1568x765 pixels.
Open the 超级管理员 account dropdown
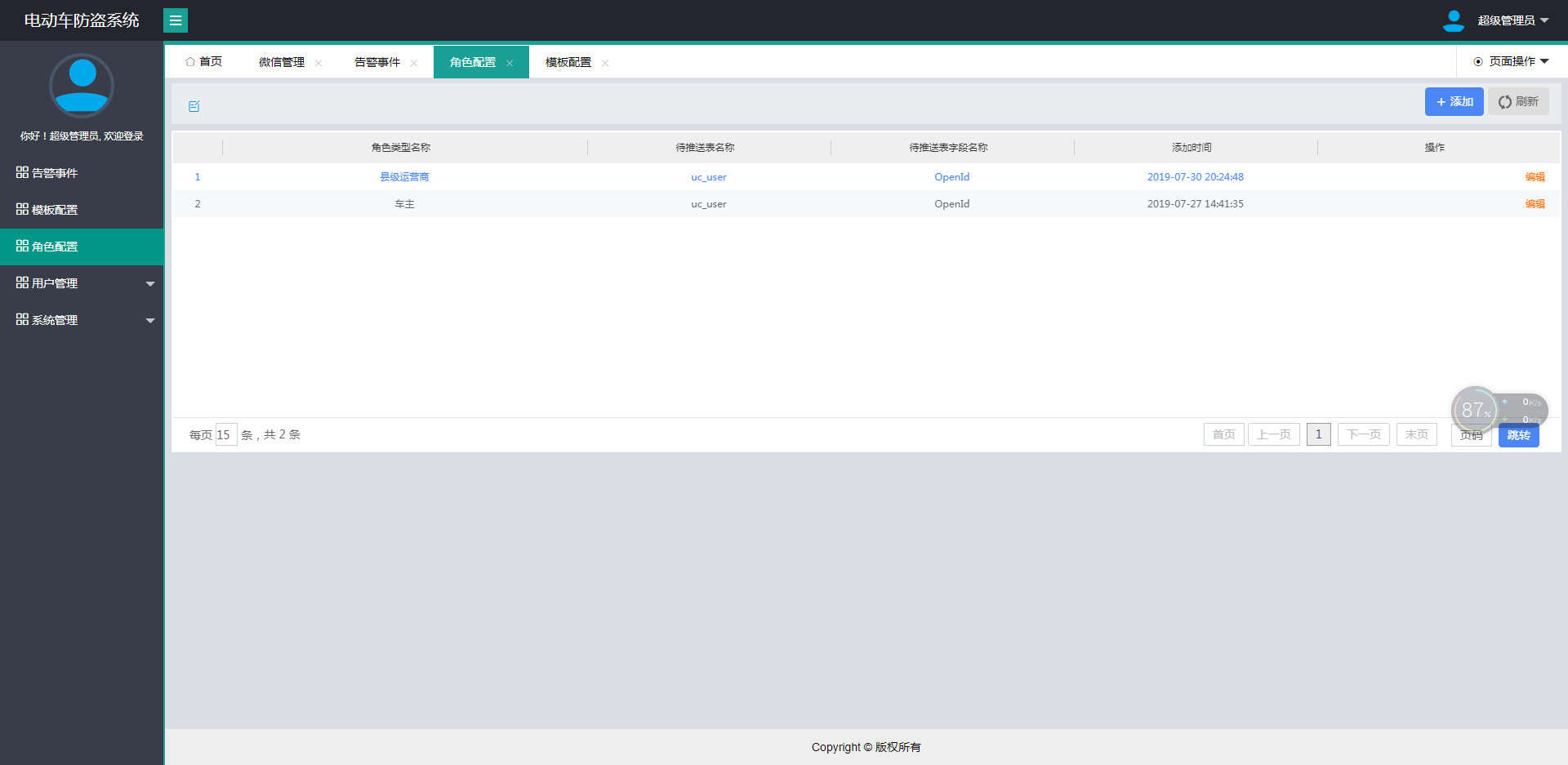click(1512, 20)
